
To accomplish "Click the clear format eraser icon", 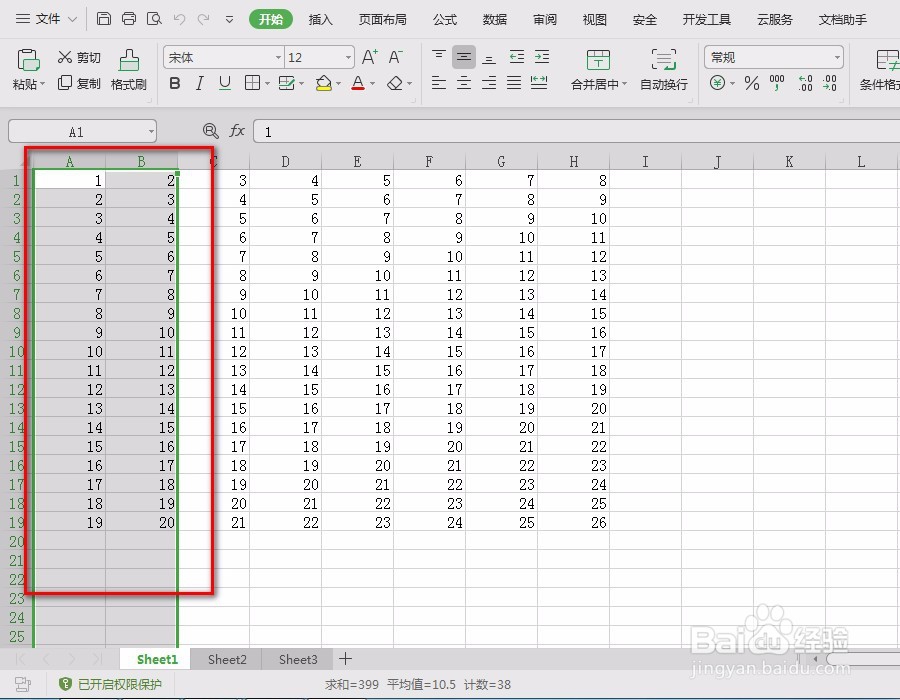I will 395,84.
